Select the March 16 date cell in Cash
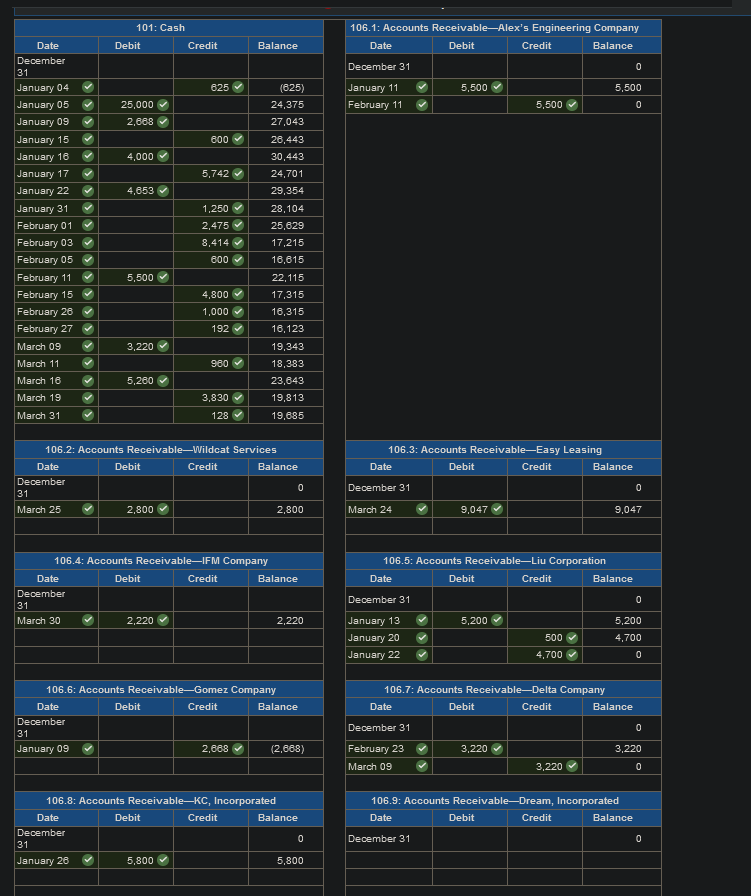 tap(56, 381)
